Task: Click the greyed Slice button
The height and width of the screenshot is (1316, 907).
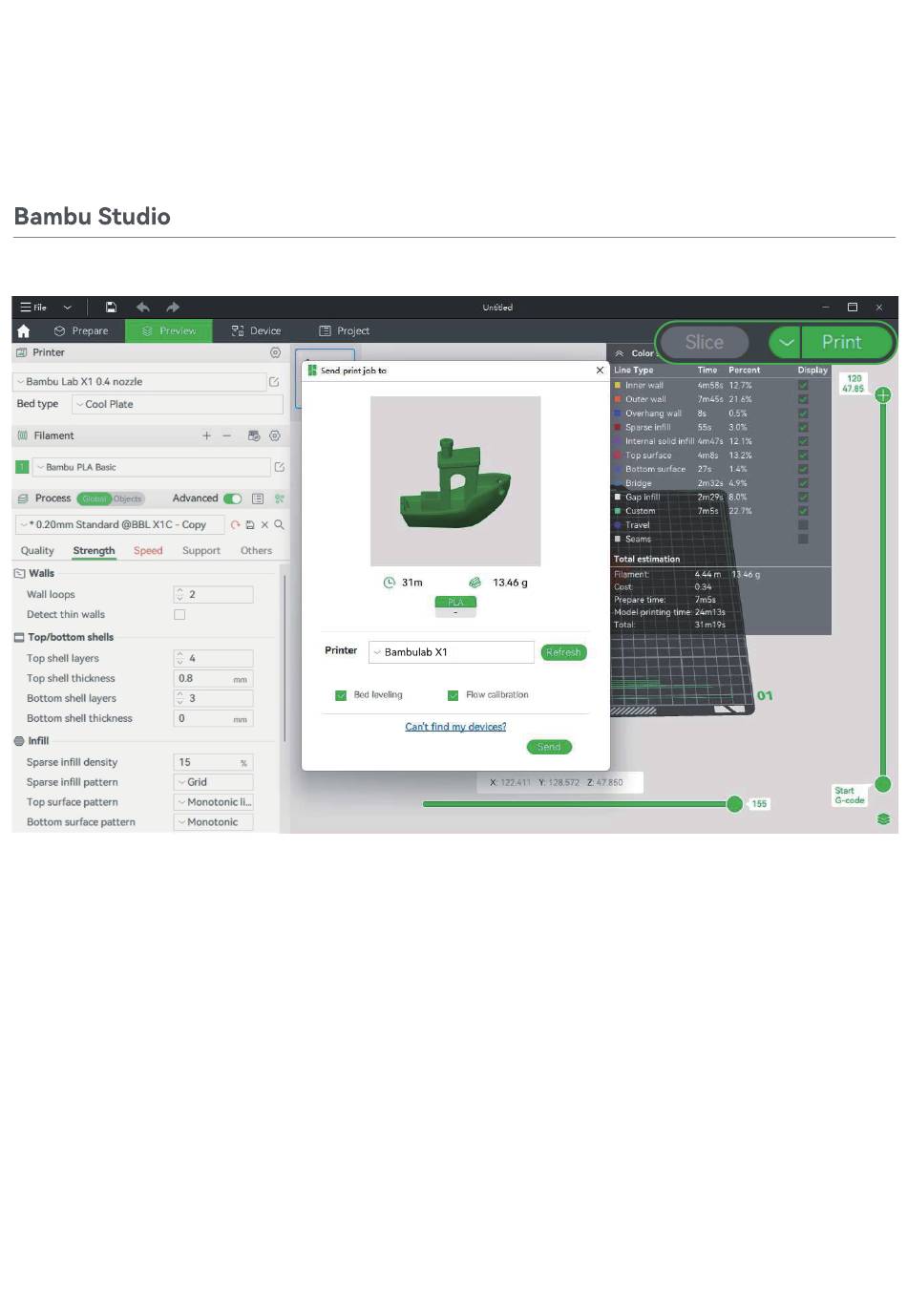Action: (x=705, y=342)
